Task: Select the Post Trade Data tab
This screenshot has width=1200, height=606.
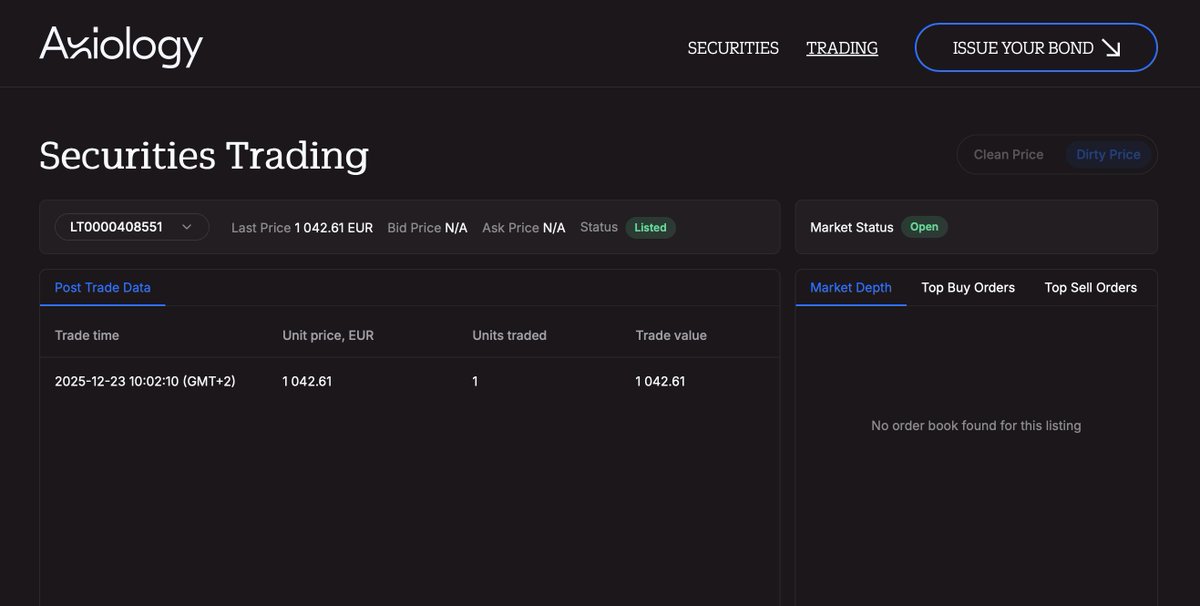Action: (103, 287)
